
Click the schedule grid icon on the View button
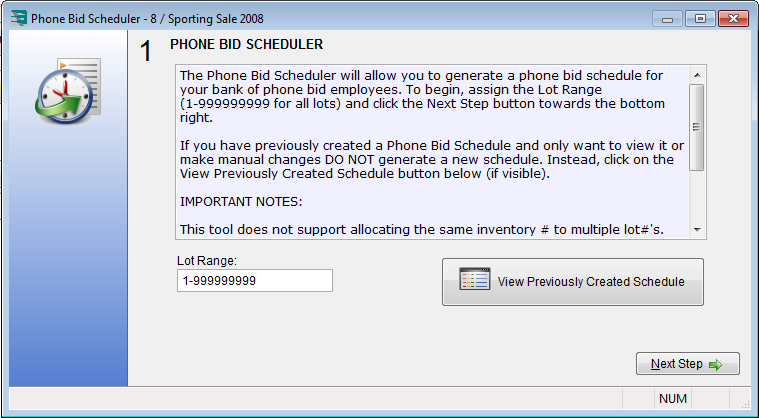pyautogui.click(x=474, y=281)
